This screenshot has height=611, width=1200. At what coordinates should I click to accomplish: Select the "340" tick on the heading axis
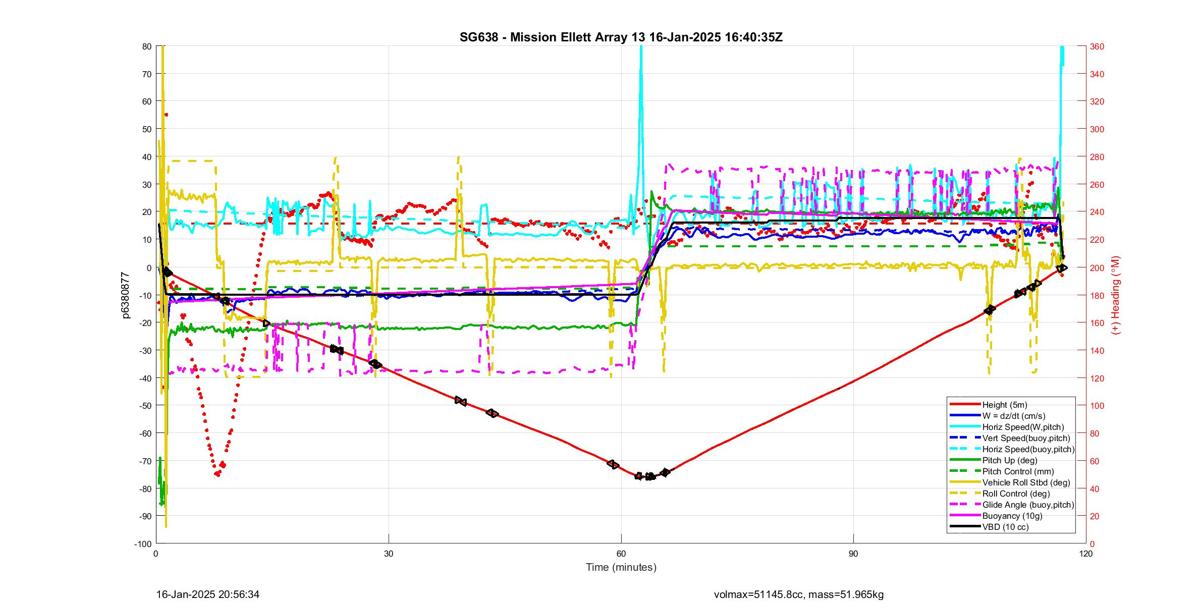1098,74
